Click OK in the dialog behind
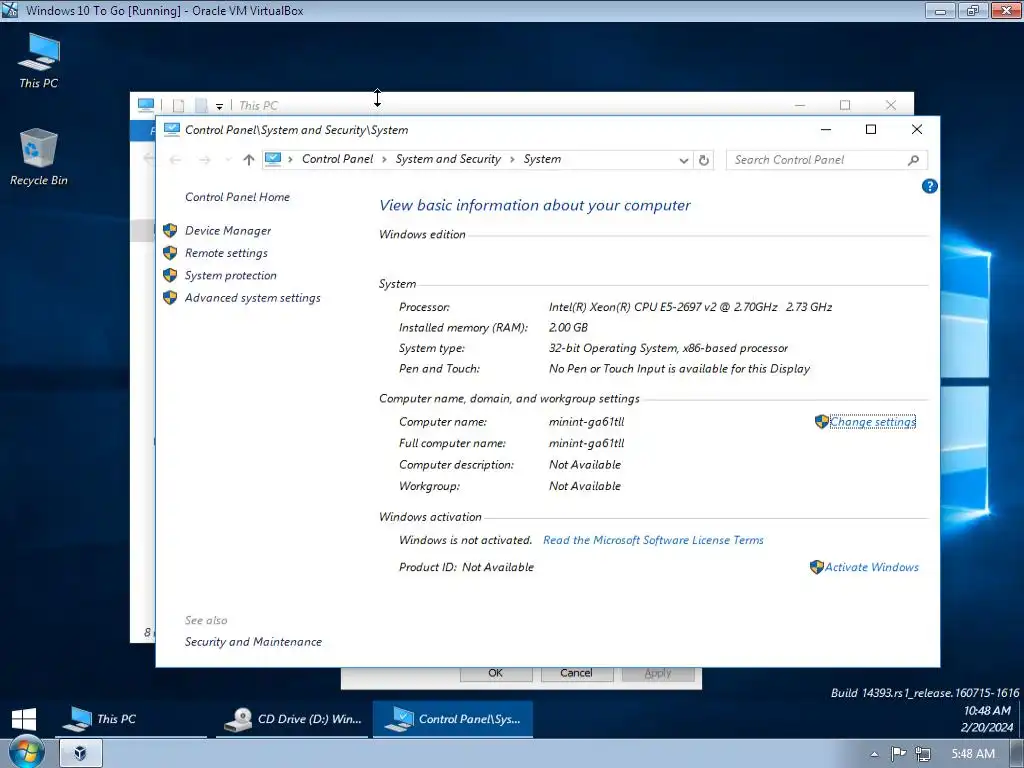Viewport: 1024px width, 768px height. (496, 673)
